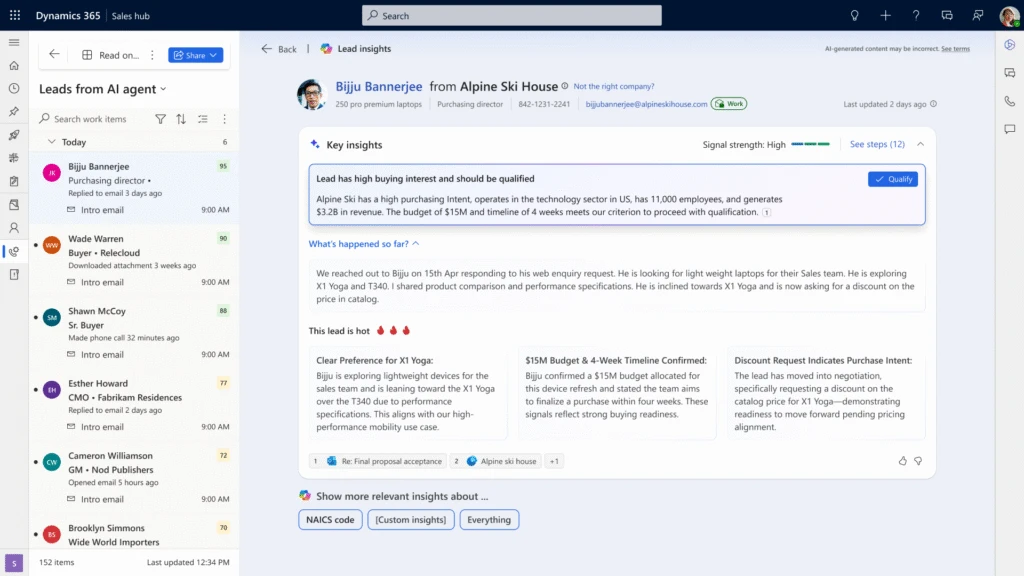Filter work items using the funnel icon
Image resolution: width=1024 pixels, height=576 pixels.
(160, 118)
